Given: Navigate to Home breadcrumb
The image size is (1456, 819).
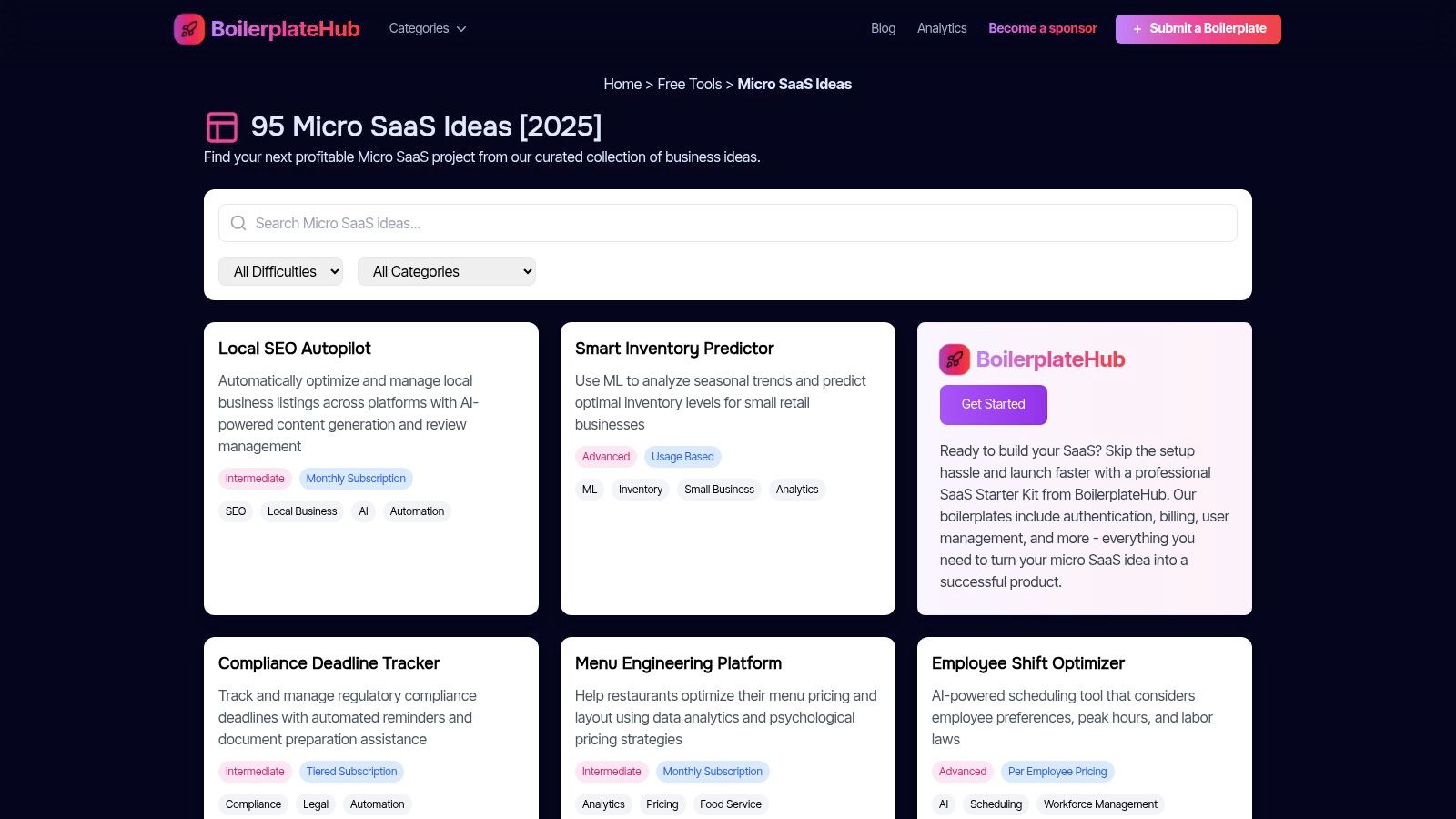Looking at the screenshot, I should [622, 84].
